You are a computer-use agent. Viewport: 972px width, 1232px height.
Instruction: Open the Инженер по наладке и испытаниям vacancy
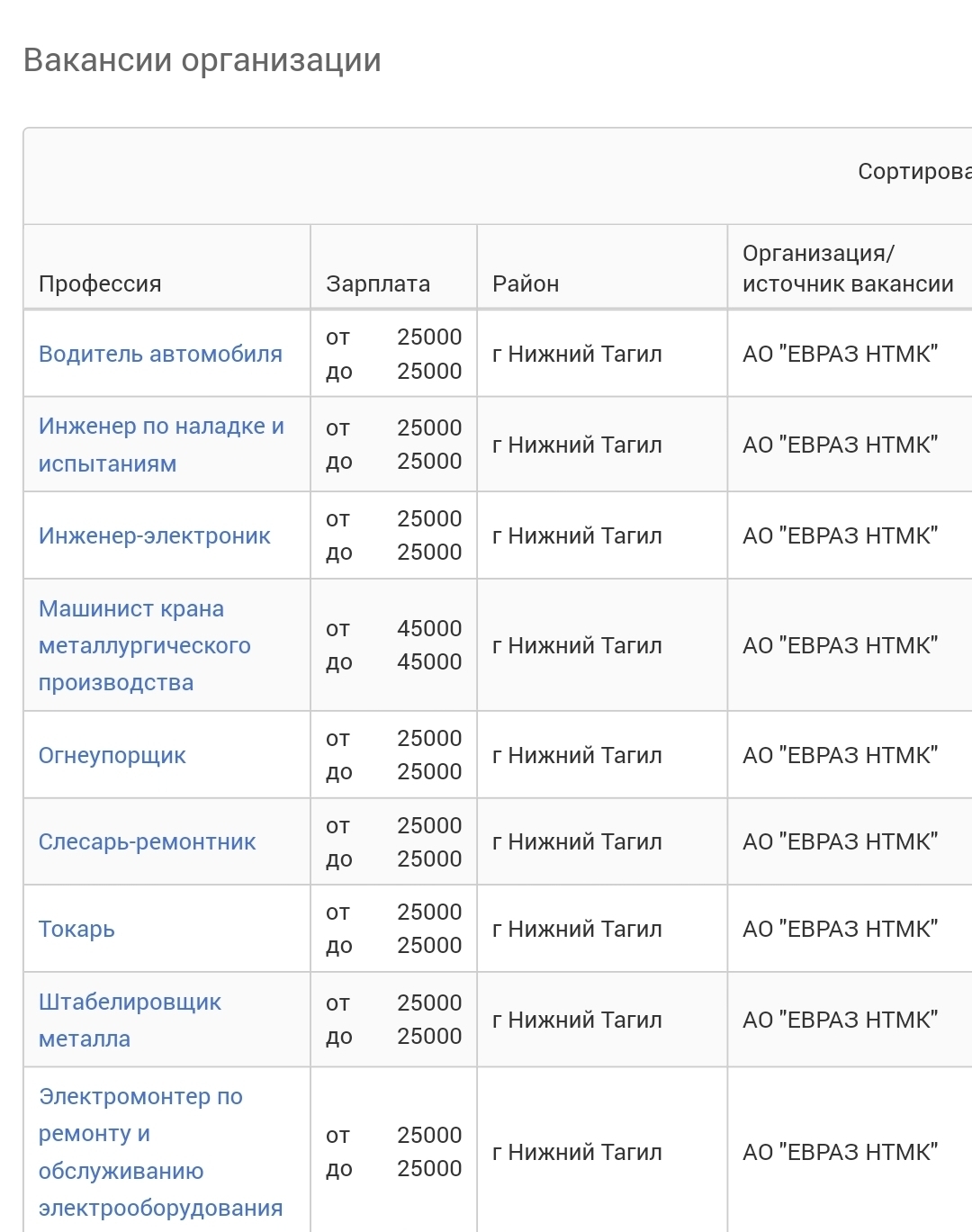click(x=160, y=445)
